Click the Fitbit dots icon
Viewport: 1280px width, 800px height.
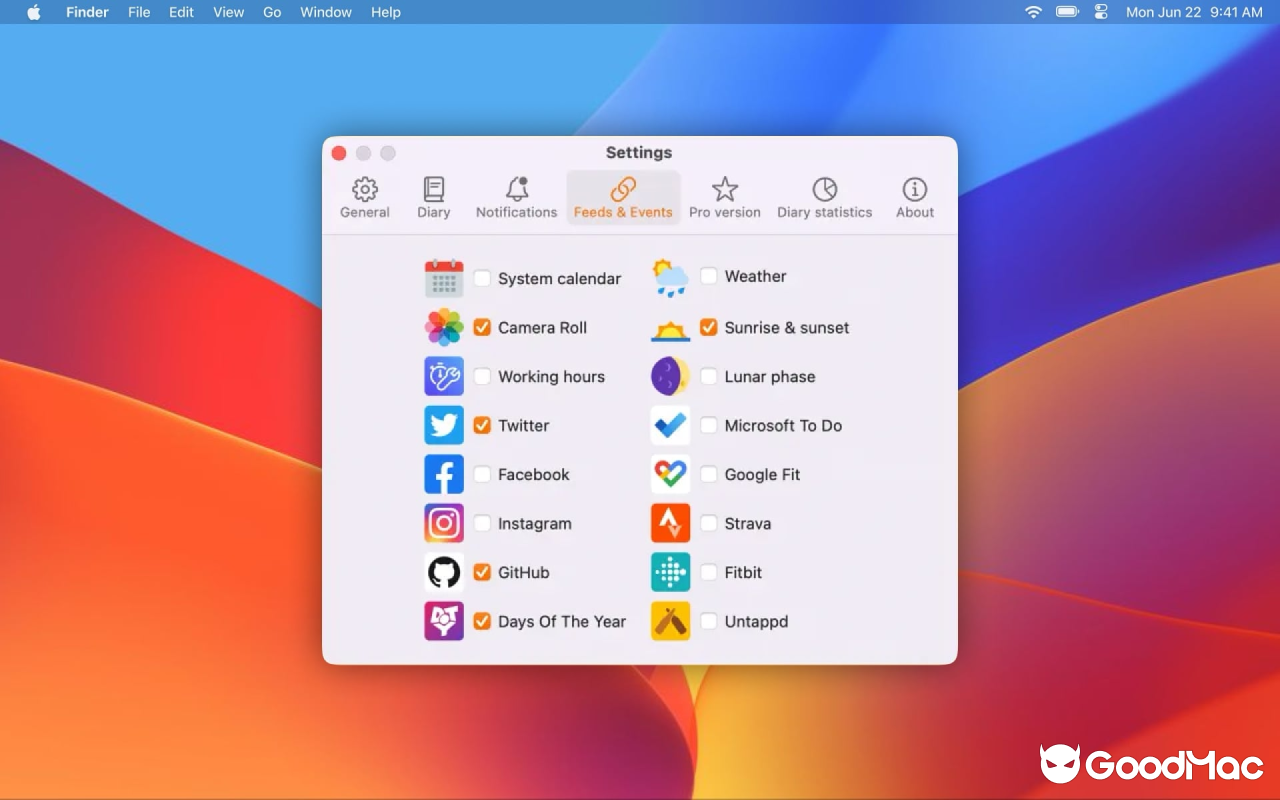click(670, 572)
